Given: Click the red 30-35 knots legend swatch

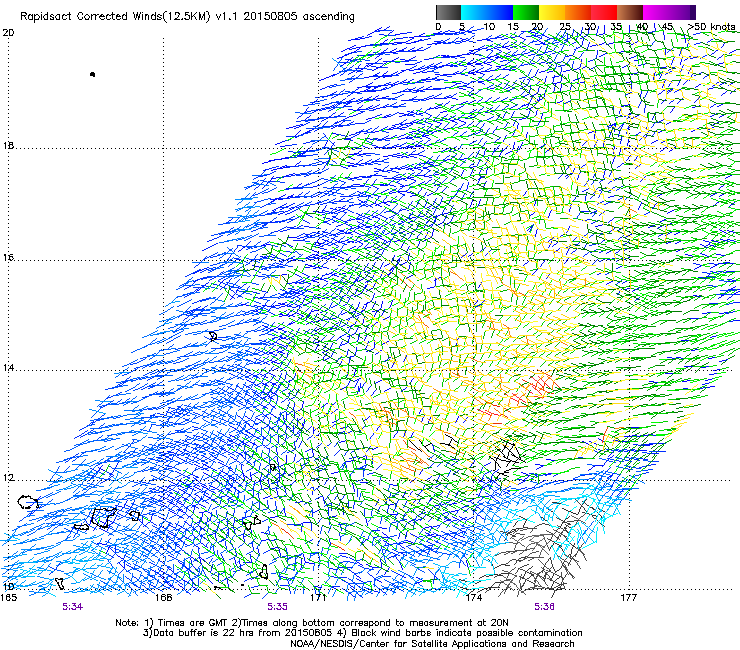Looking at the screenshot, I should (604, 12).
